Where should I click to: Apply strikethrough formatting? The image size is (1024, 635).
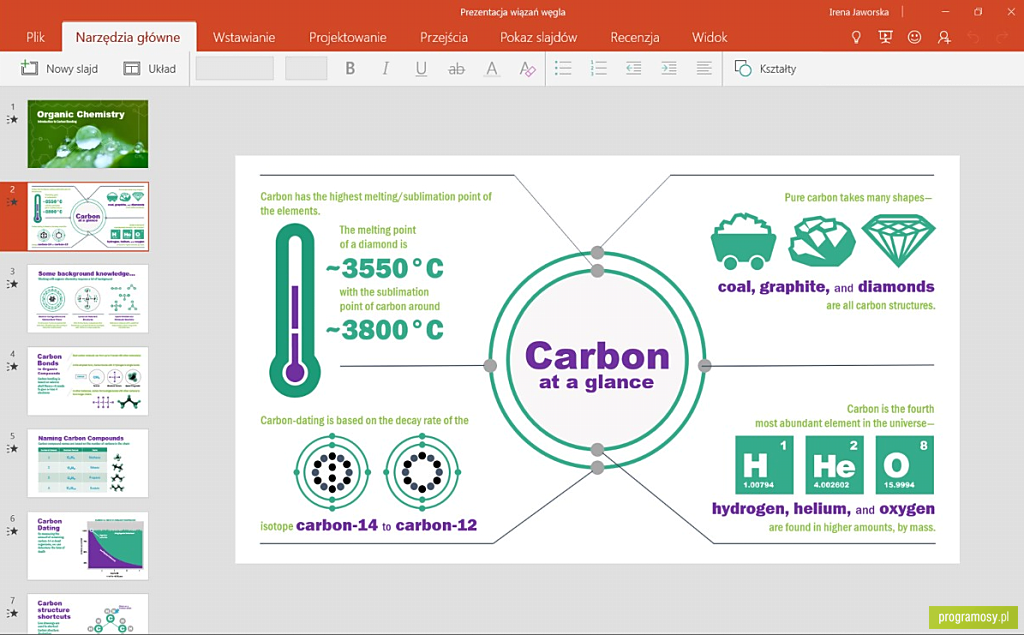pyautogui.click(x=456, y=69)
